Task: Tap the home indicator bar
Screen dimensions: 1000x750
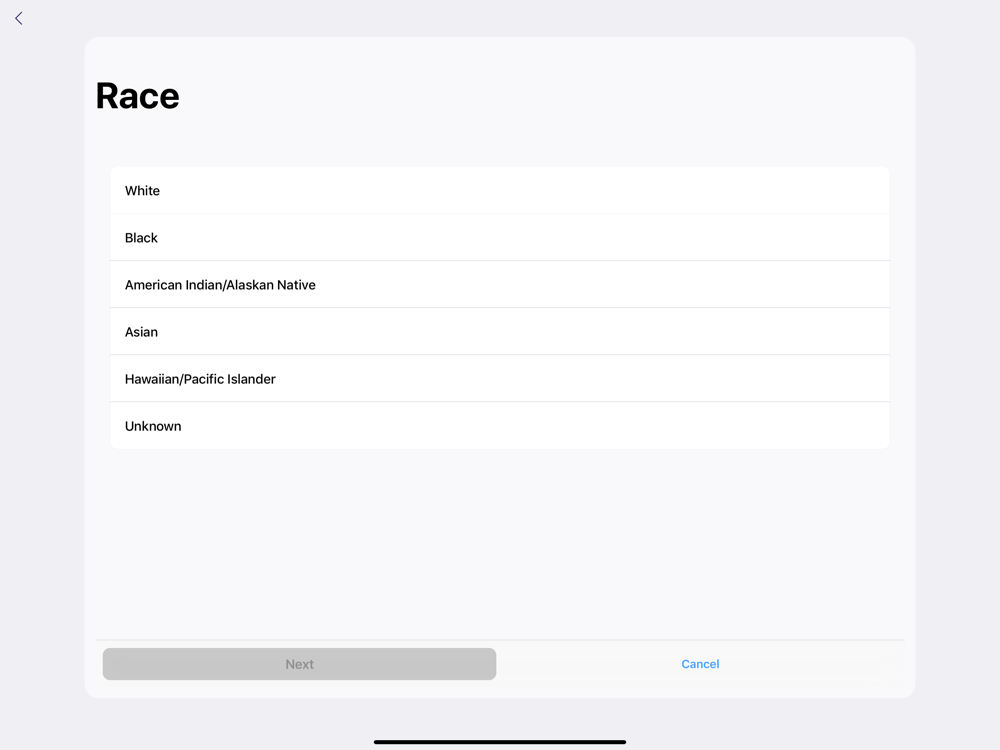Action: (x=500, y=742)
